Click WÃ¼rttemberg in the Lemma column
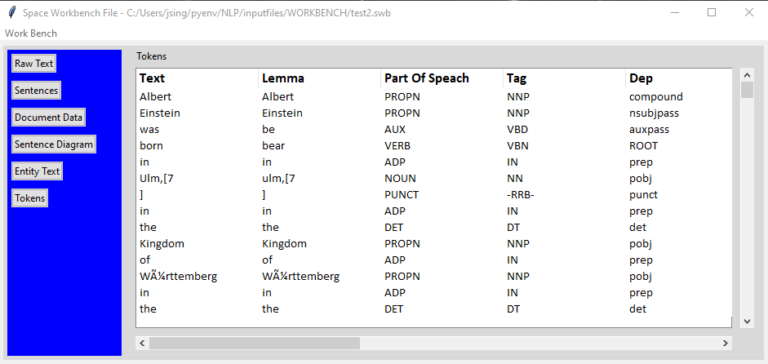 301,276
